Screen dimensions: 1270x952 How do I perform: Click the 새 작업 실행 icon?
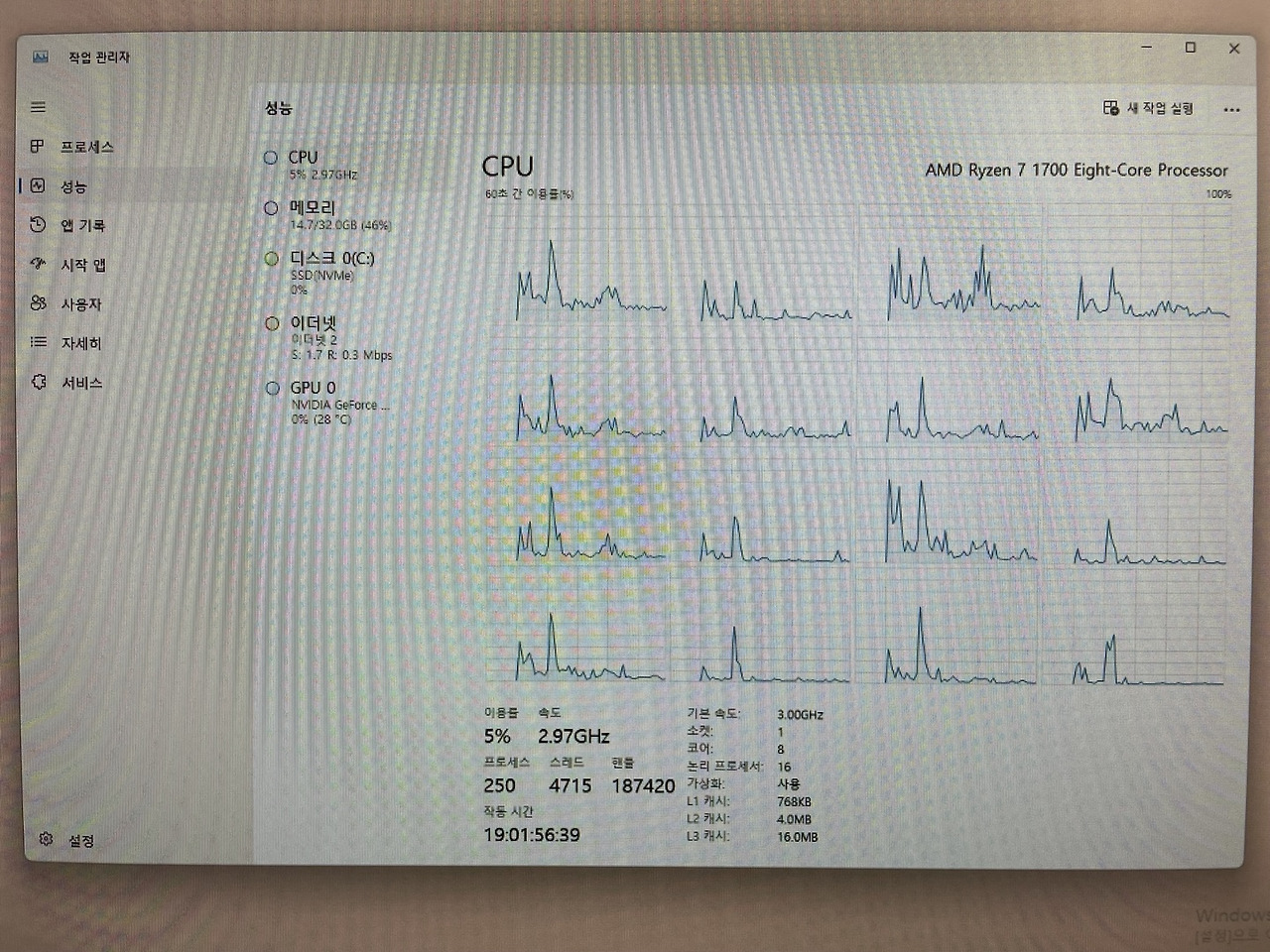click(1111, 108)
